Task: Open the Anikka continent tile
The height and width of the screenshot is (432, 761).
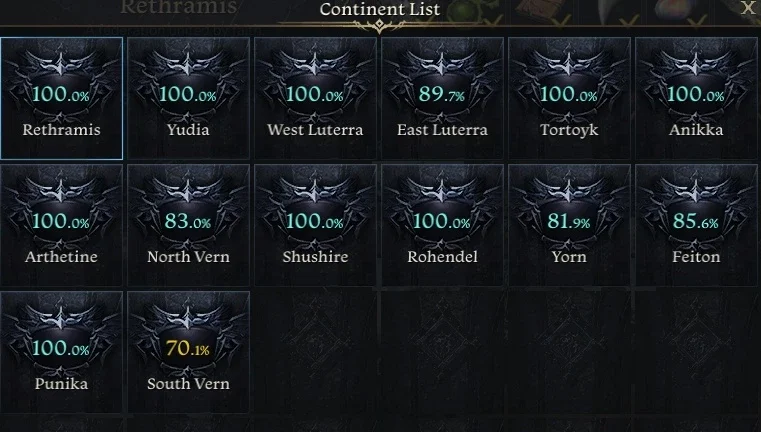Action: click(696, 99)
